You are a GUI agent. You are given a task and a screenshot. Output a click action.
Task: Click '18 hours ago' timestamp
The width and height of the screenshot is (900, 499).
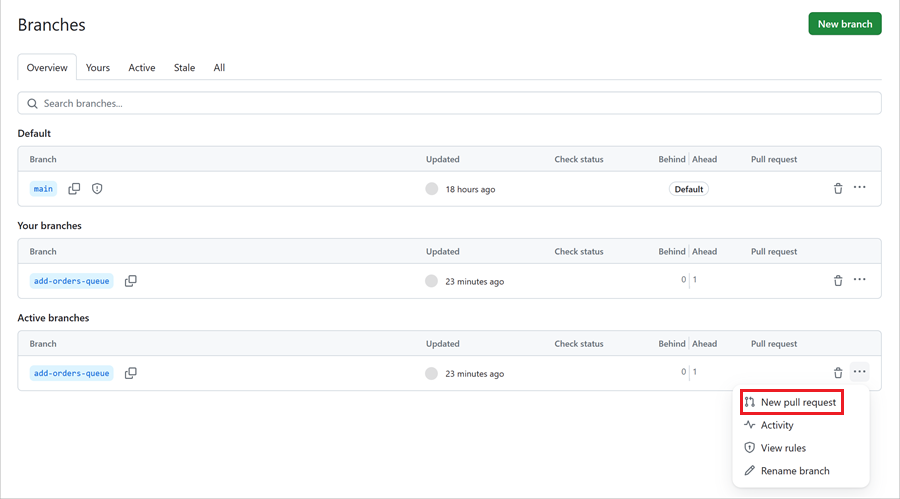click(x=470, y=189)
